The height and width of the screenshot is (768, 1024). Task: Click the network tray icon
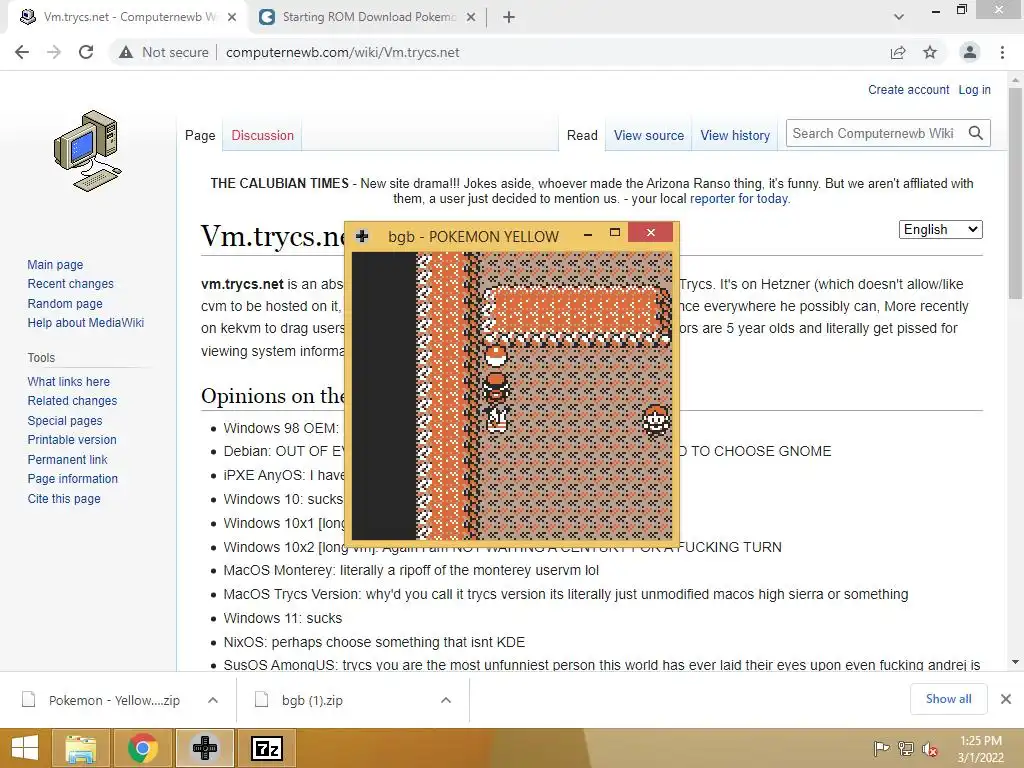pos(906,749)
